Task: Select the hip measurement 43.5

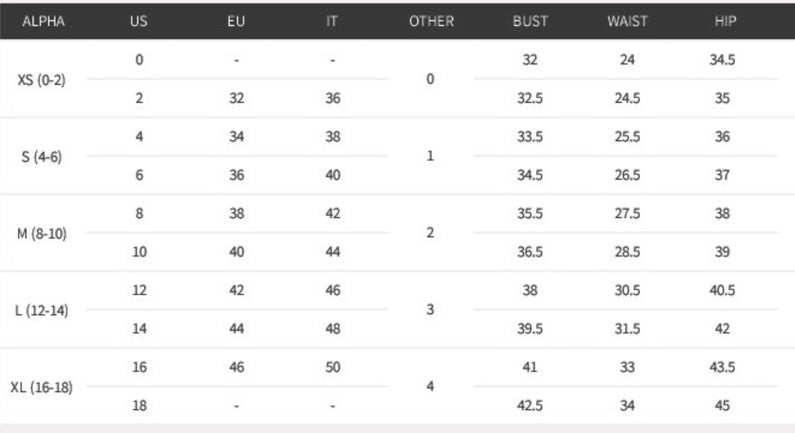Action: tap(722, 367)
